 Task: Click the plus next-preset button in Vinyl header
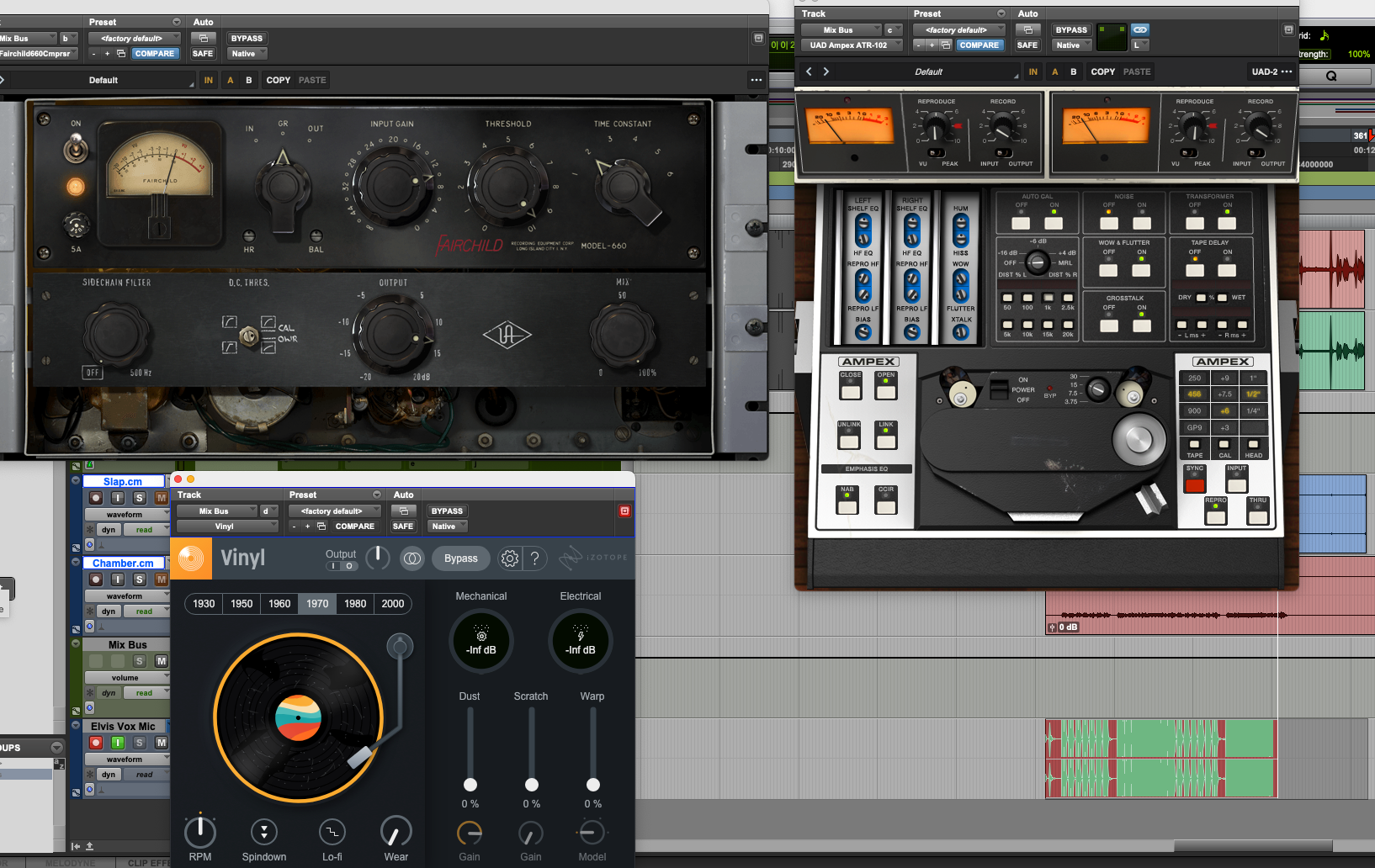click(308, 526)
